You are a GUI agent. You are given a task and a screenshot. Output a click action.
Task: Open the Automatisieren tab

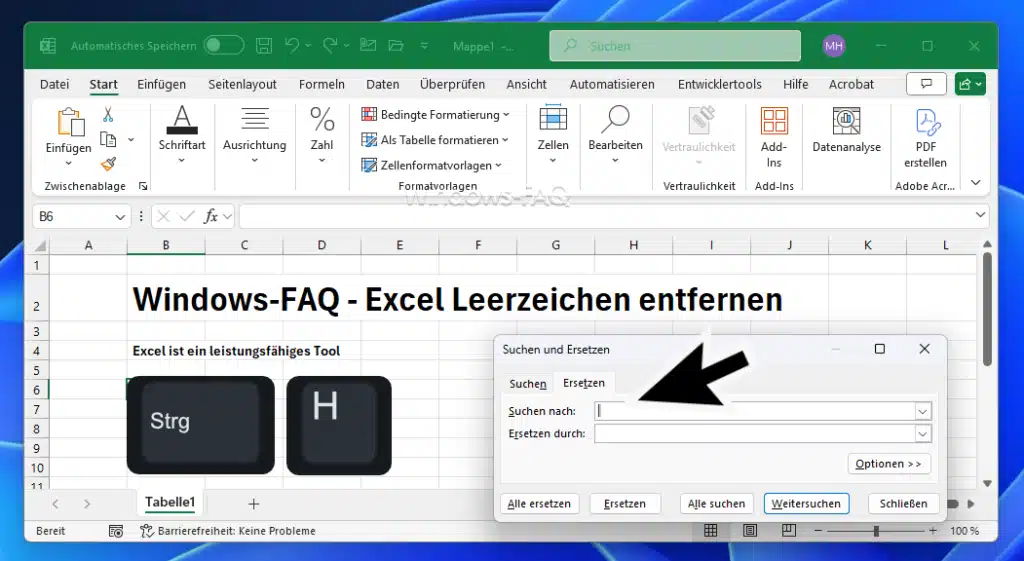coord(612,84)
